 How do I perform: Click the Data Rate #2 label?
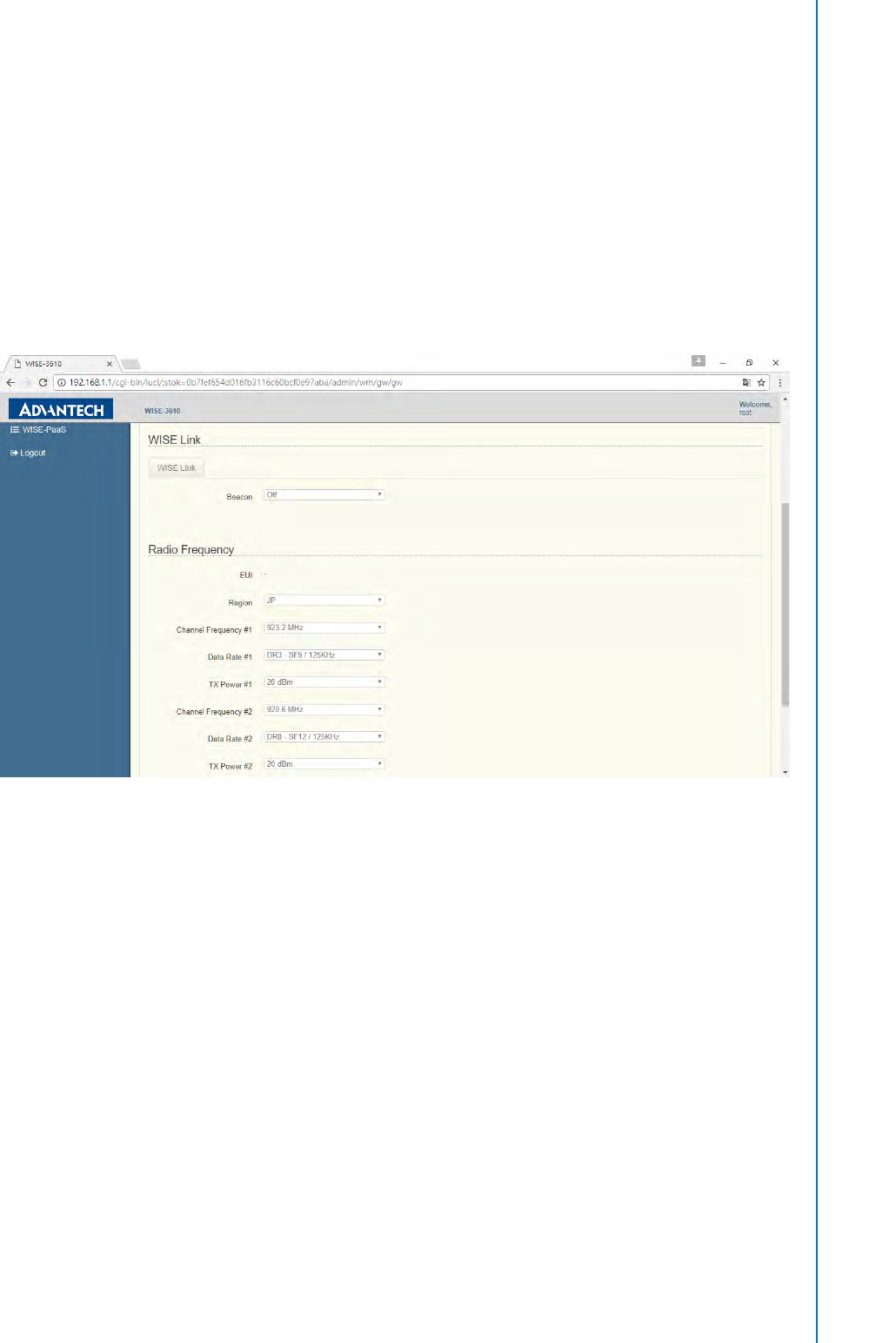(x=230, y=739)
